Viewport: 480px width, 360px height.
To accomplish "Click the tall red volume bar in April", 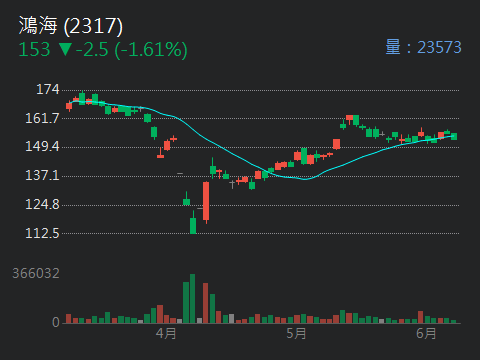I will 205,303.
